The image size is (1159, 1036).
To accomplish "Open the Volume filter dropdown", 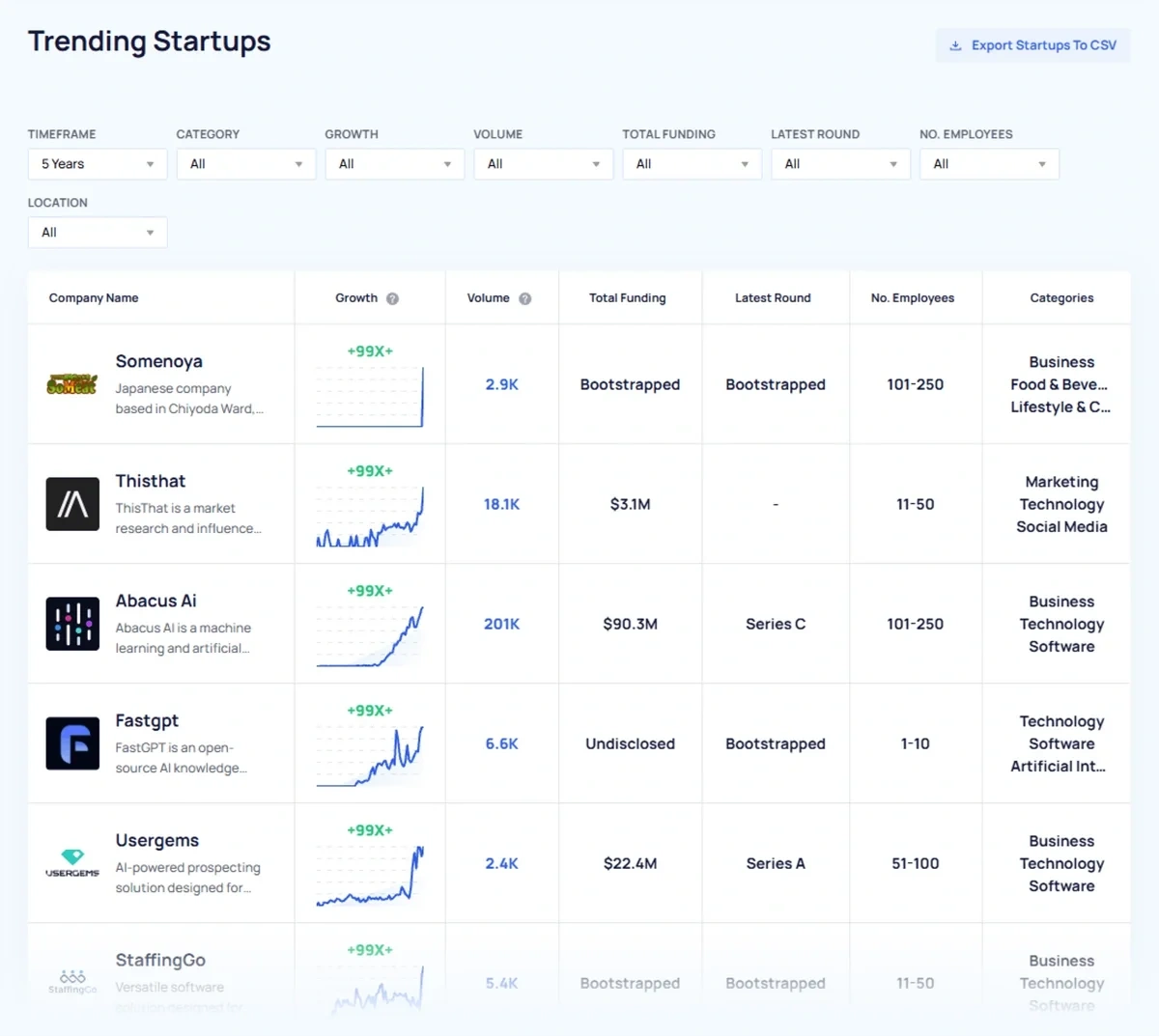I will pyautogui.click(x=544, y=164).
